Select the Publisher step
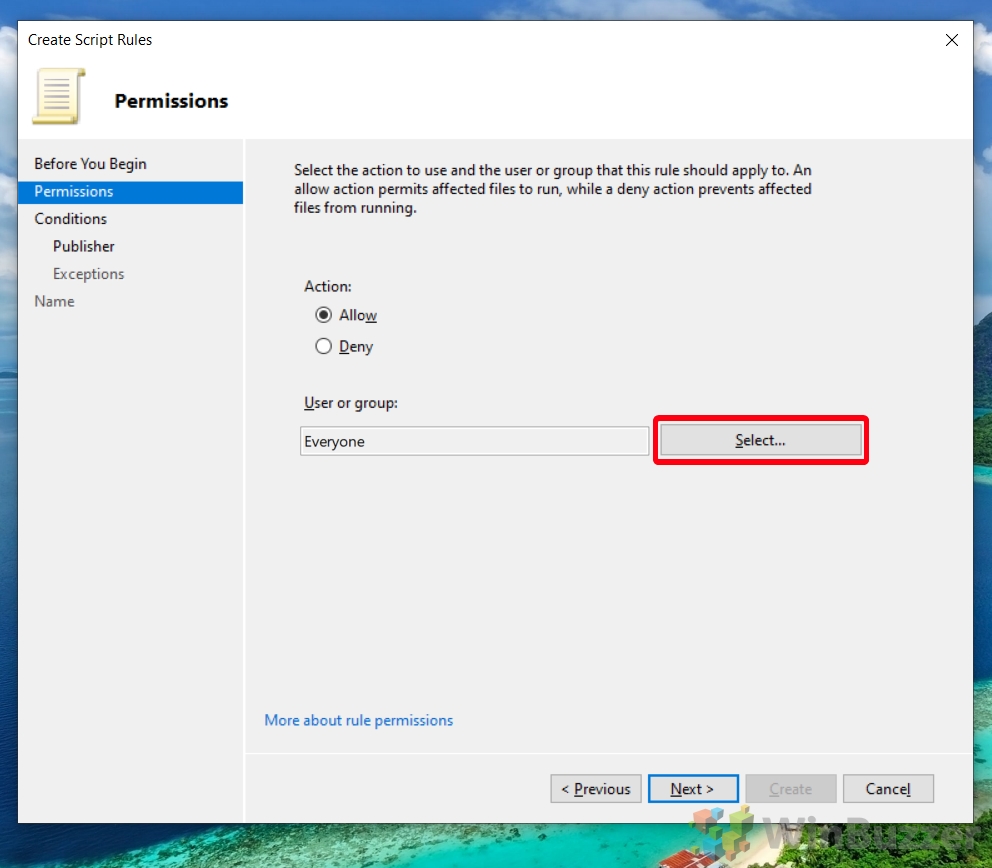Image resolution: width=992 pixels, height=868 pixels. [x=83, y=246]
